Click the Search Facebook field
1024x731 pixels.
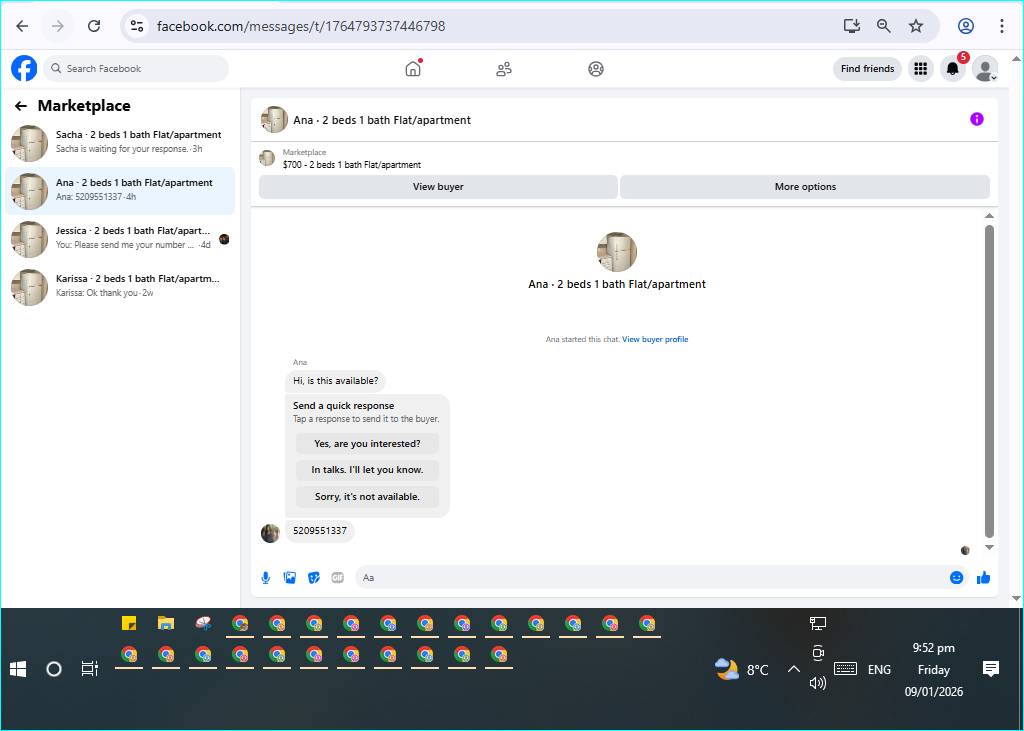136,69
